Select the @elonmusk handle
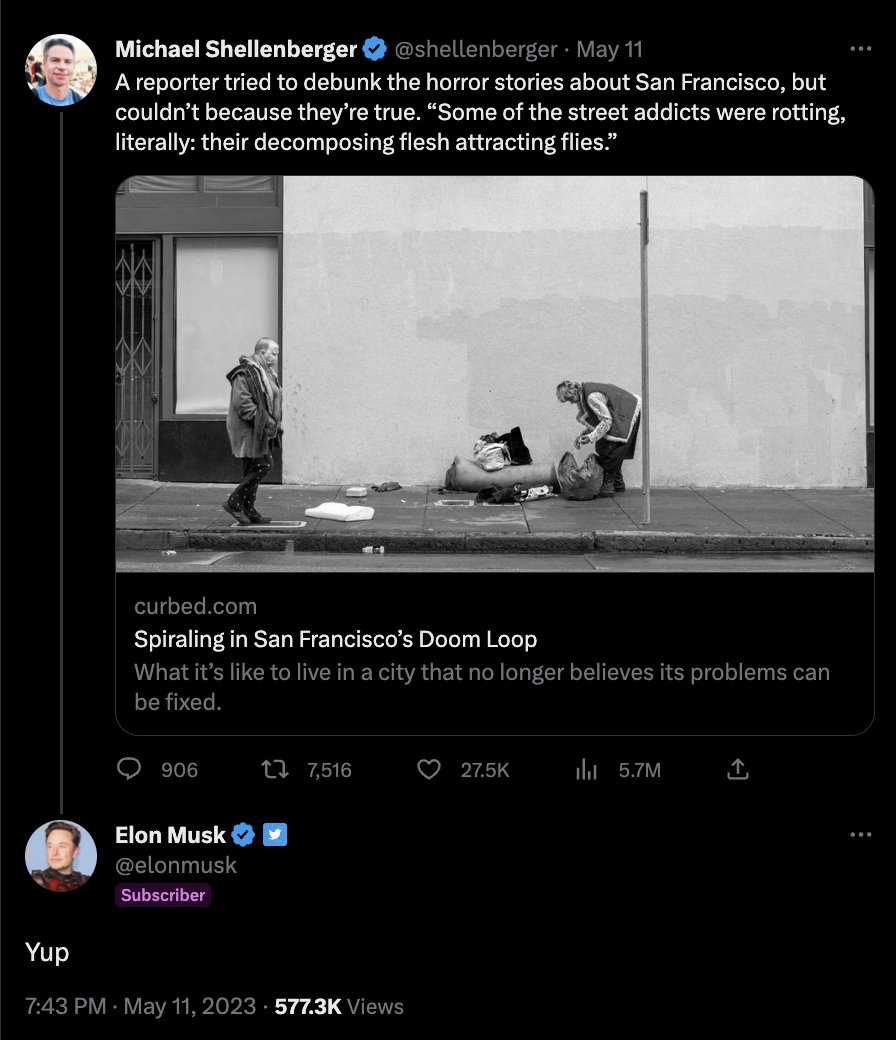The image size is (896, 1040). click(x=176, y=866)
